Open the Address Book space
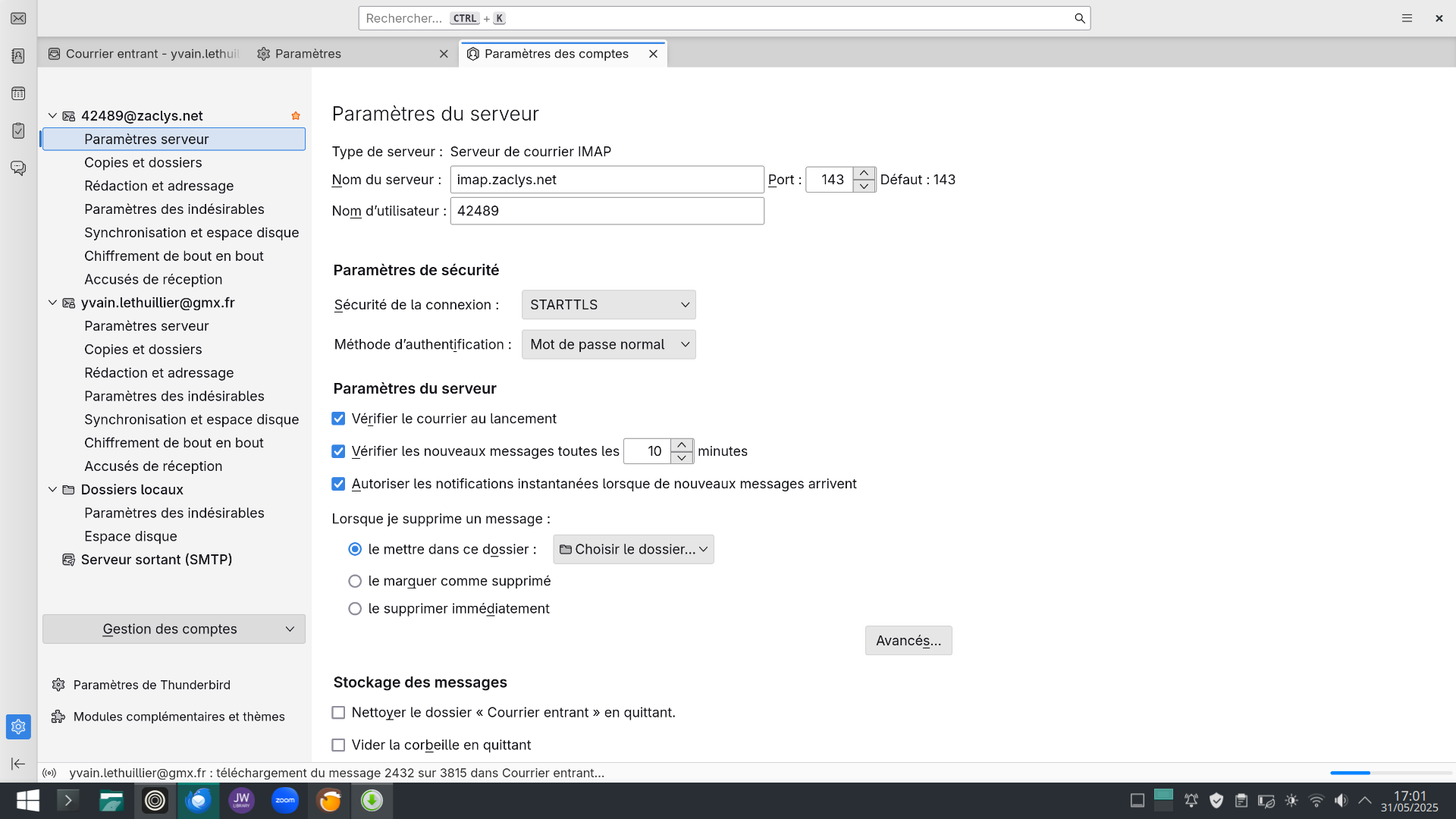Image resolution: width=1456 pixels, height=819 pixels. pos(18,56)
